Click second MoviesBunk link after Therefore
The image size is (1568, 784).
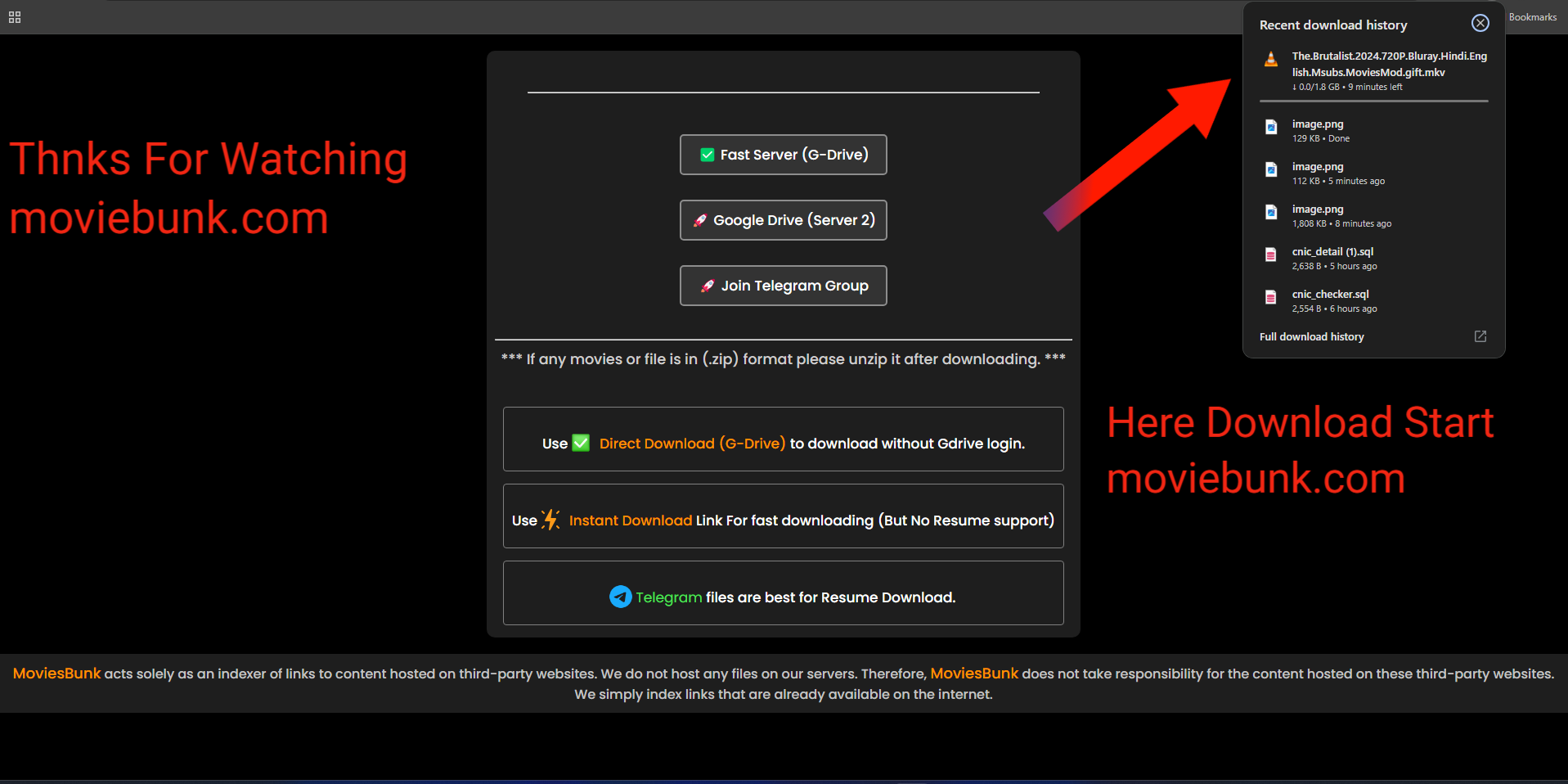click(974, 674)
